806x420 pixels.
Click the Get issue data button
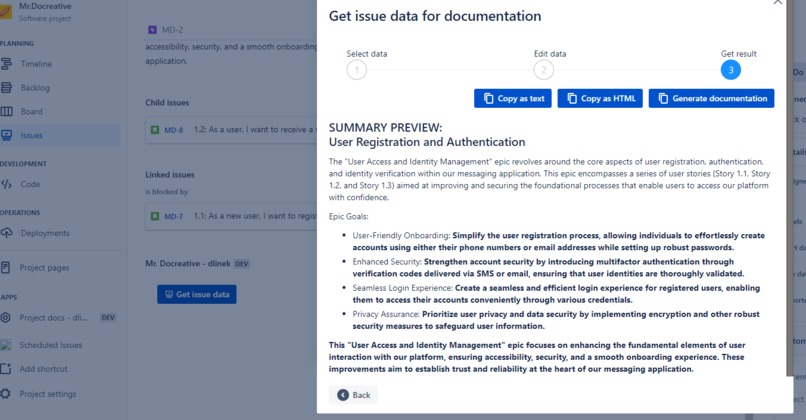pyautogui.click(x=197, y=295)
